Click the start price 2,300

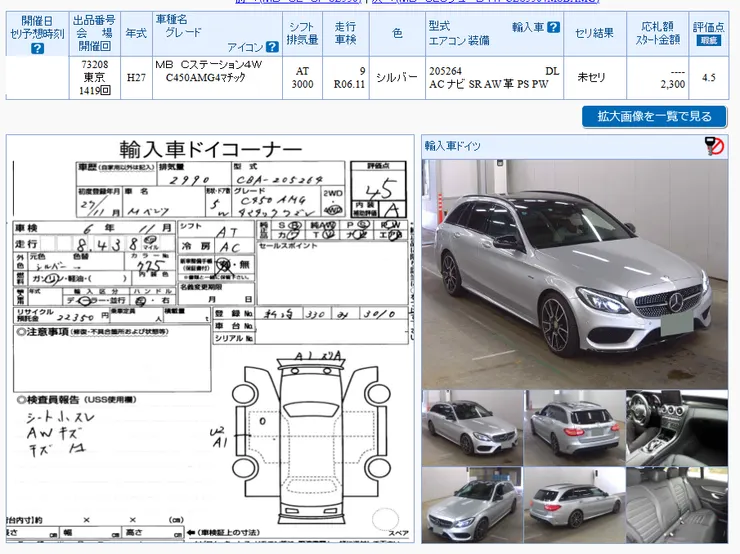[x=673, y=84]
